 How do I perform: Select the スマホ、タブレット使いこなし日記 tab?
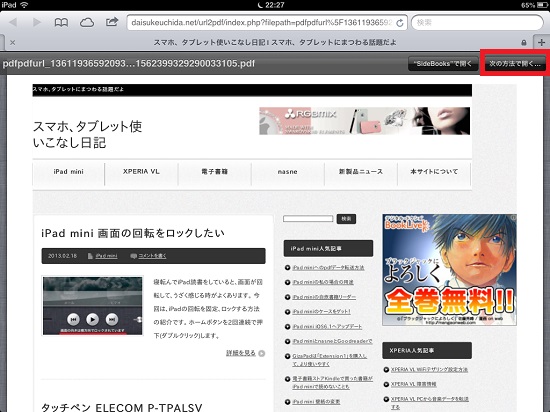tap(275, 42)
